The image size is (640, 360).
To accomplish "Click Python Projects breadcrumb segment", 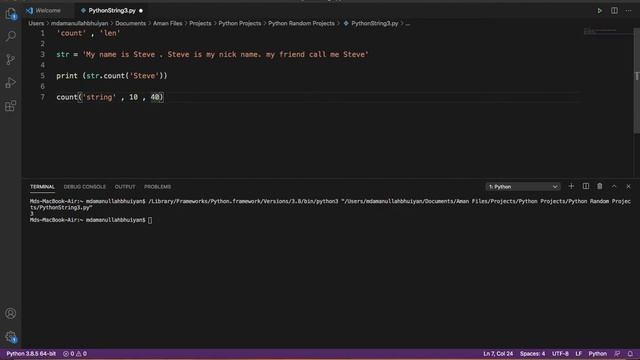I will pos(240,24).
